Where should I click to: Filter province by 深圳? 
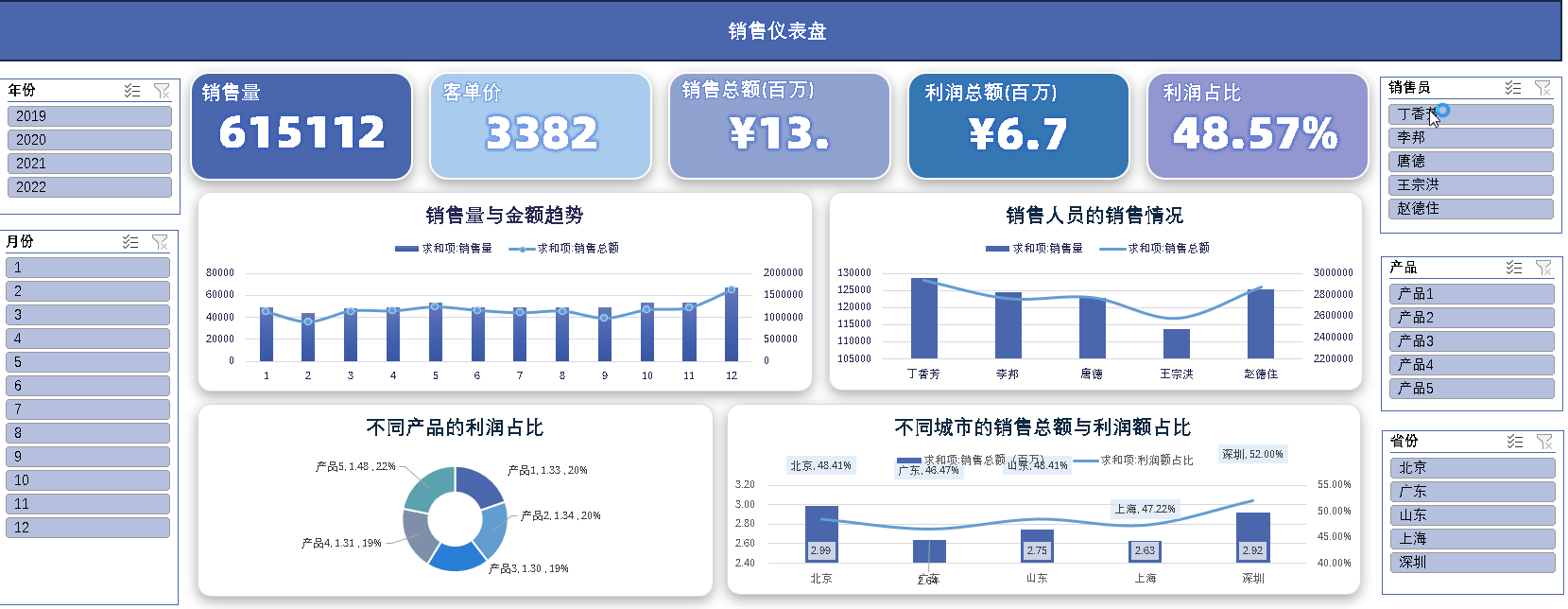(1473, 563)
